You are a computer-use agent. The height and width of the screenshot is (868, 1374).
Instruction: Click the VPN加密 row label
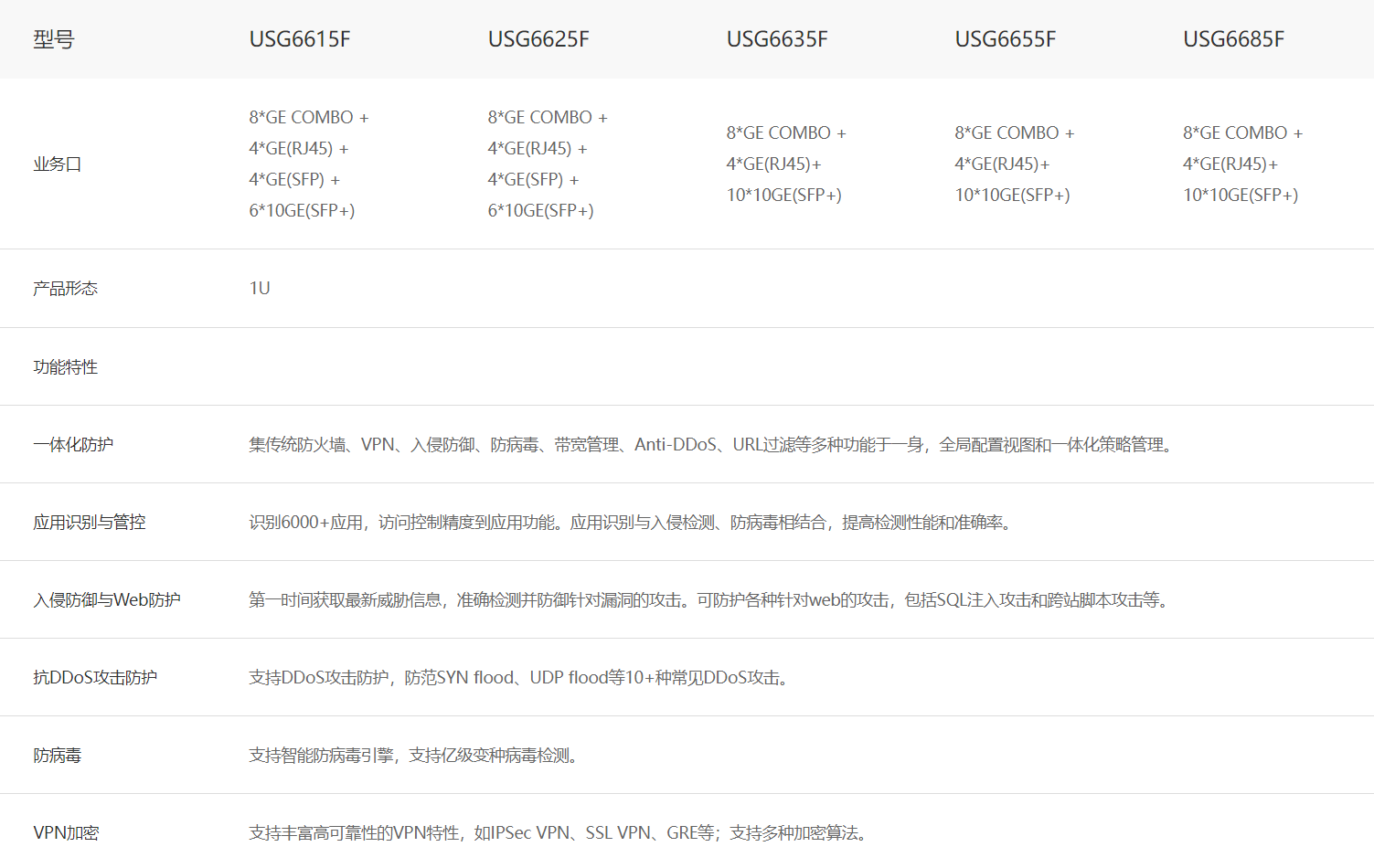point(66,833)
